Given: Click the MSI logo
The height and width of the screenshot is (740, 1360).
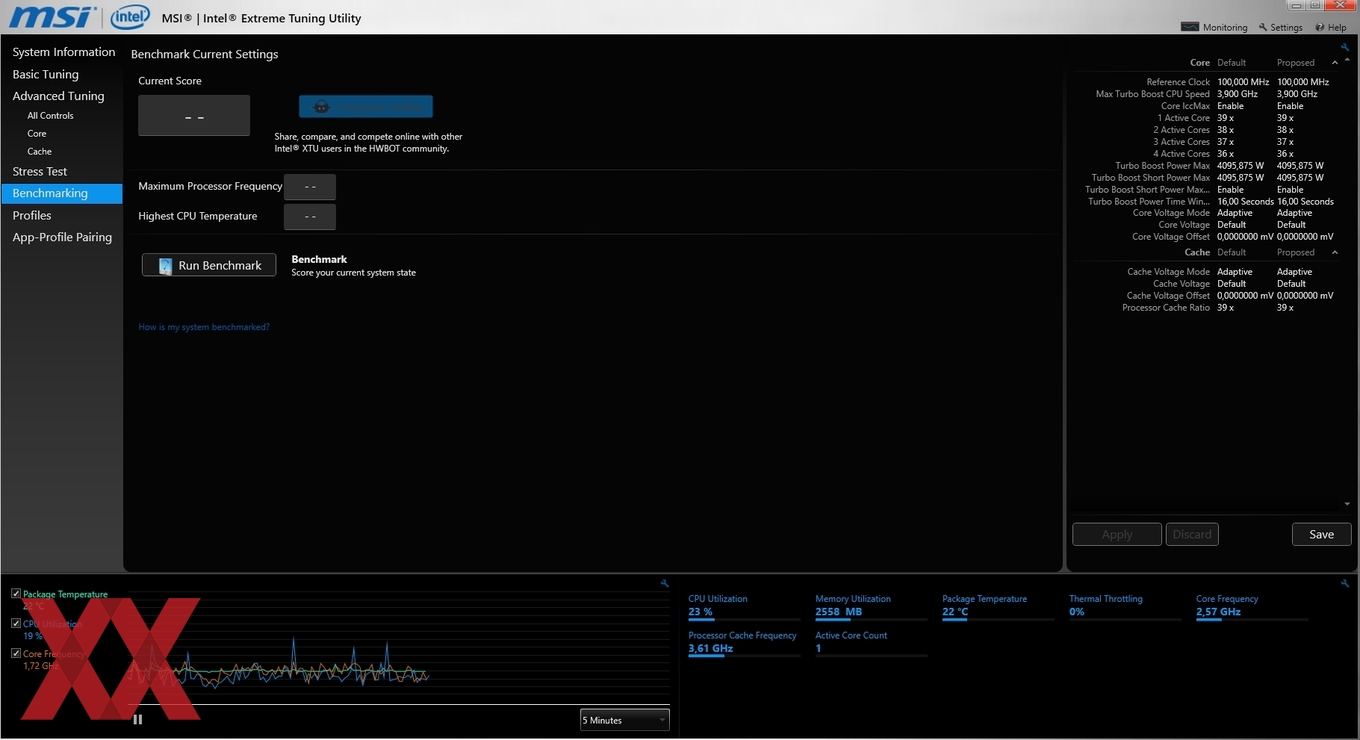Looking at the screenshot, I should pos(53,17).
